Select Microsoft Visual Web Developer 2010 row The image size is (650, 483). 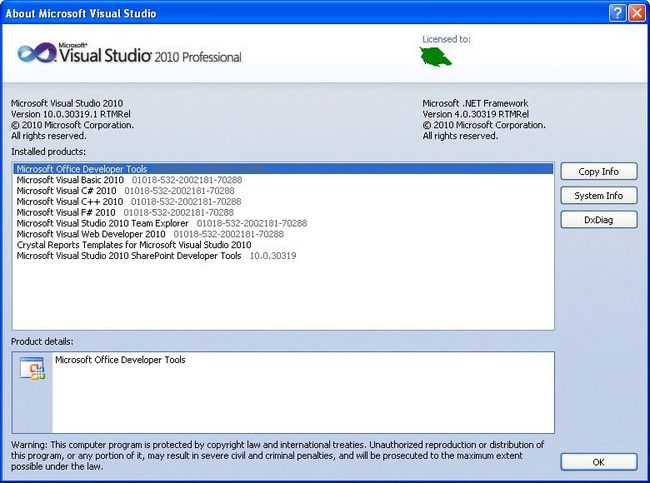[283, 234]
